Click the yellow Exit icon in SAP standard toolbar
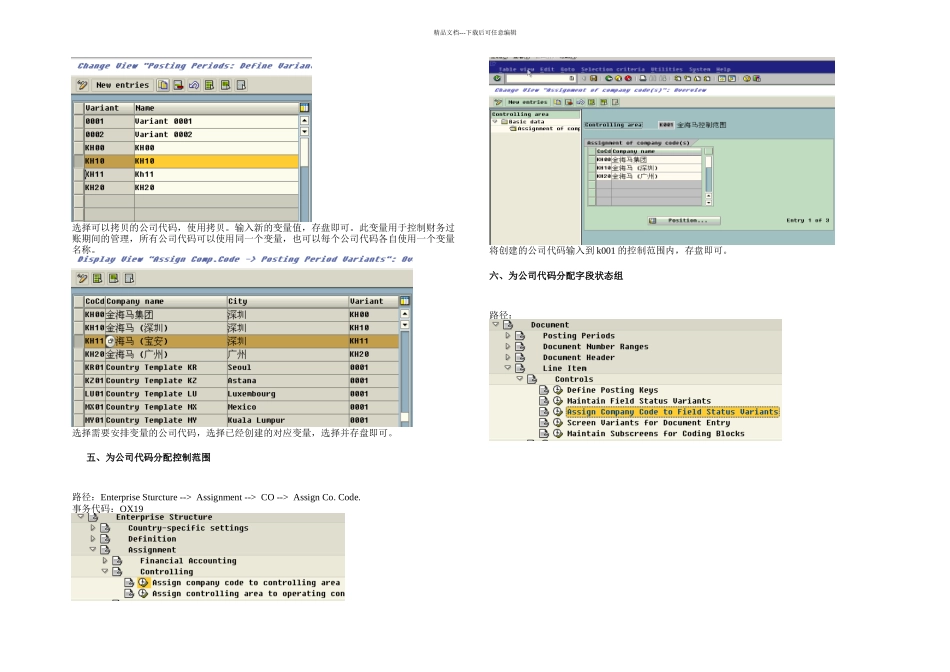The image size is (950, 672). 619,78
